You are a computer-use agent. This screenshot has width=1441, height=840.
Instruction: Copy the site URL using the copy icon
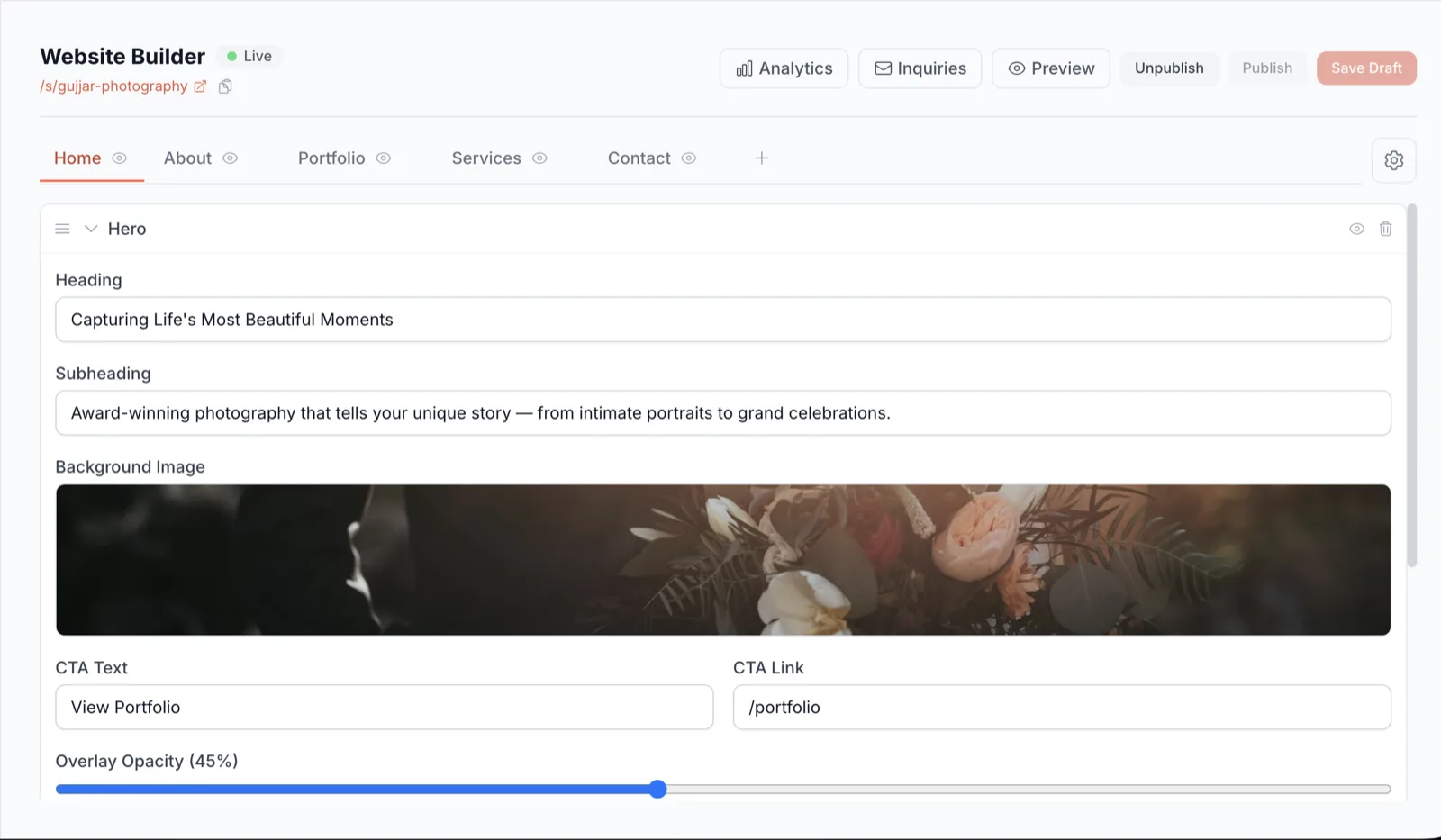pyautogui.click(x=224, y=86)
